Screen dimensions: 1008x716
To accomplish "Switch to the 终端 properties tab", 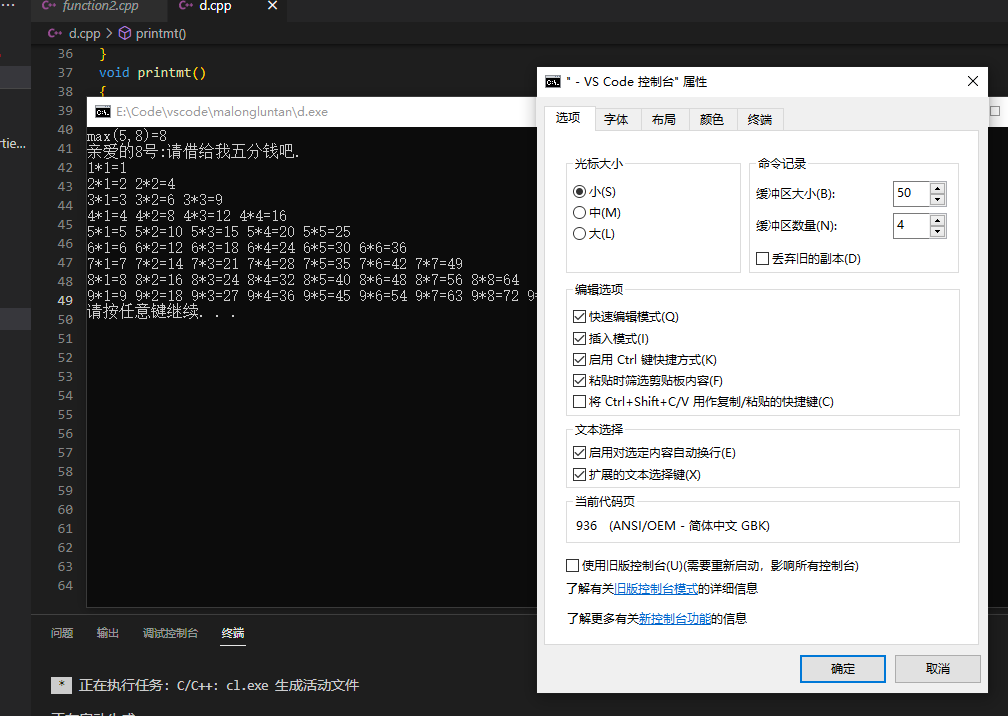I will (x=760, y=120).
